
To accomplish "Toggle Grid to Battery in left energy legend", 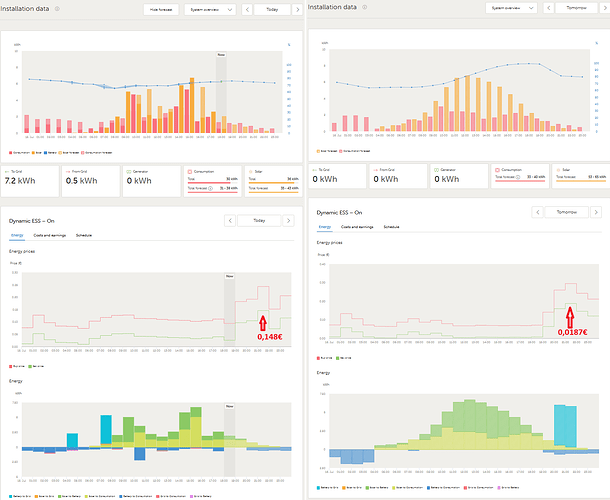I will point(201,496).
